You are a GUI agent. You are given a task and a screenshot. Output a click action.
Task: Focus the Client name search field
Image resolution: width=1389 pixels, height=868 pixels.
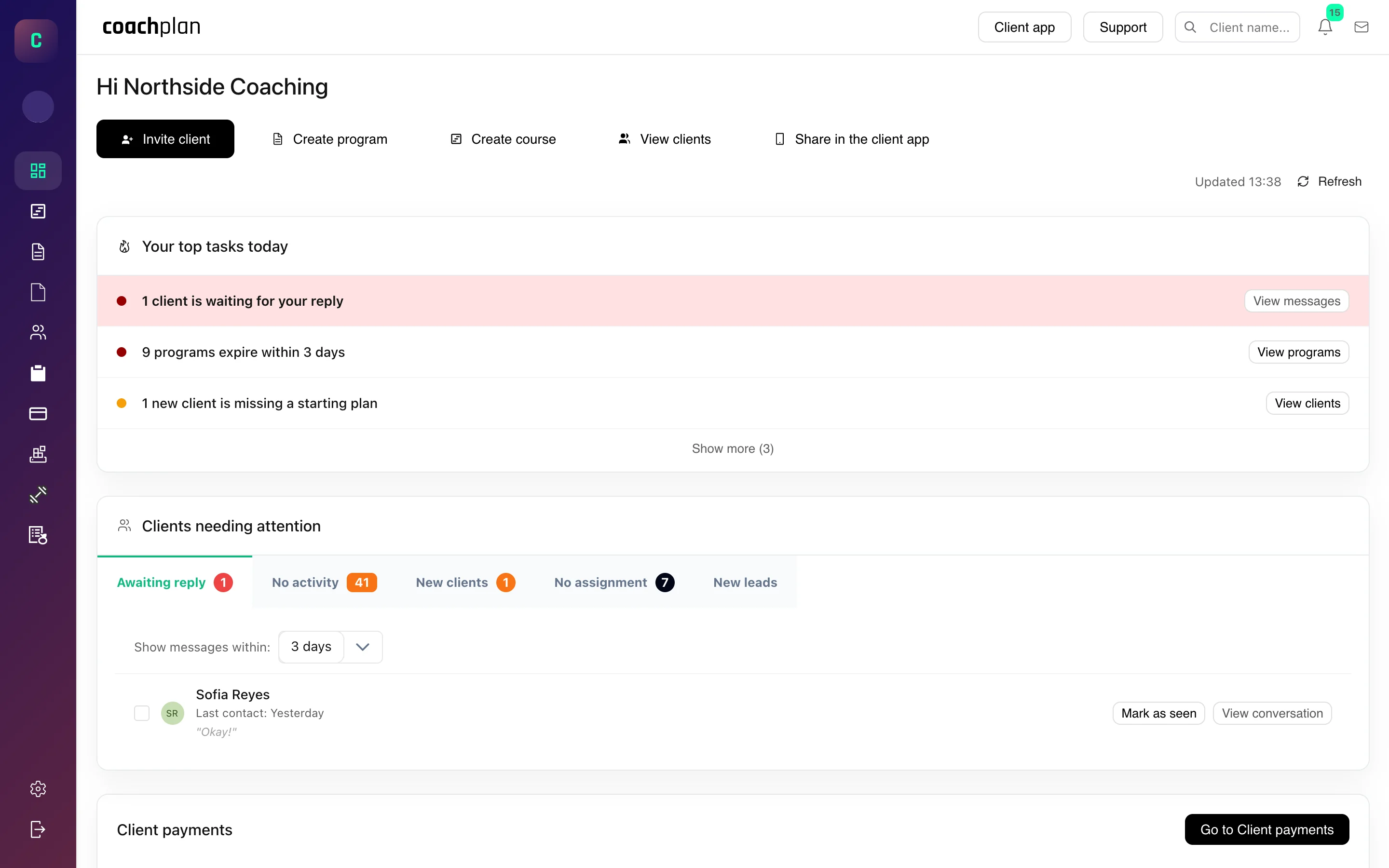point(1237,27)
